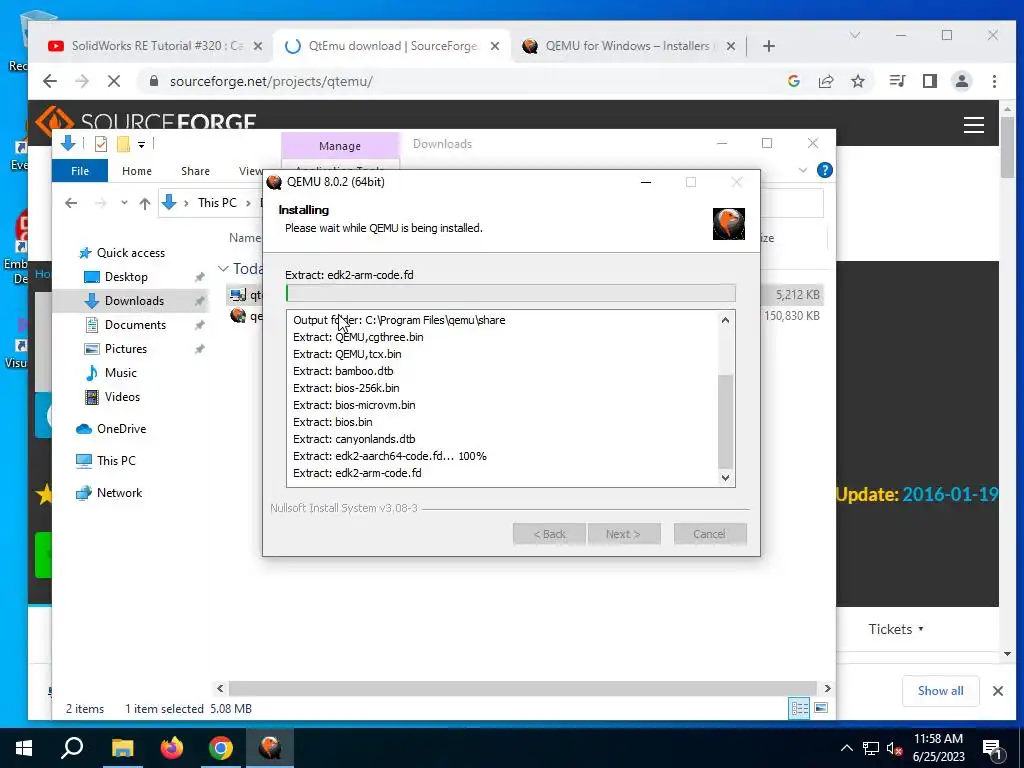Open taskbar search magnifier
Image resolution: width=1024 pixels, height=768 pixels.
point(72,748)
